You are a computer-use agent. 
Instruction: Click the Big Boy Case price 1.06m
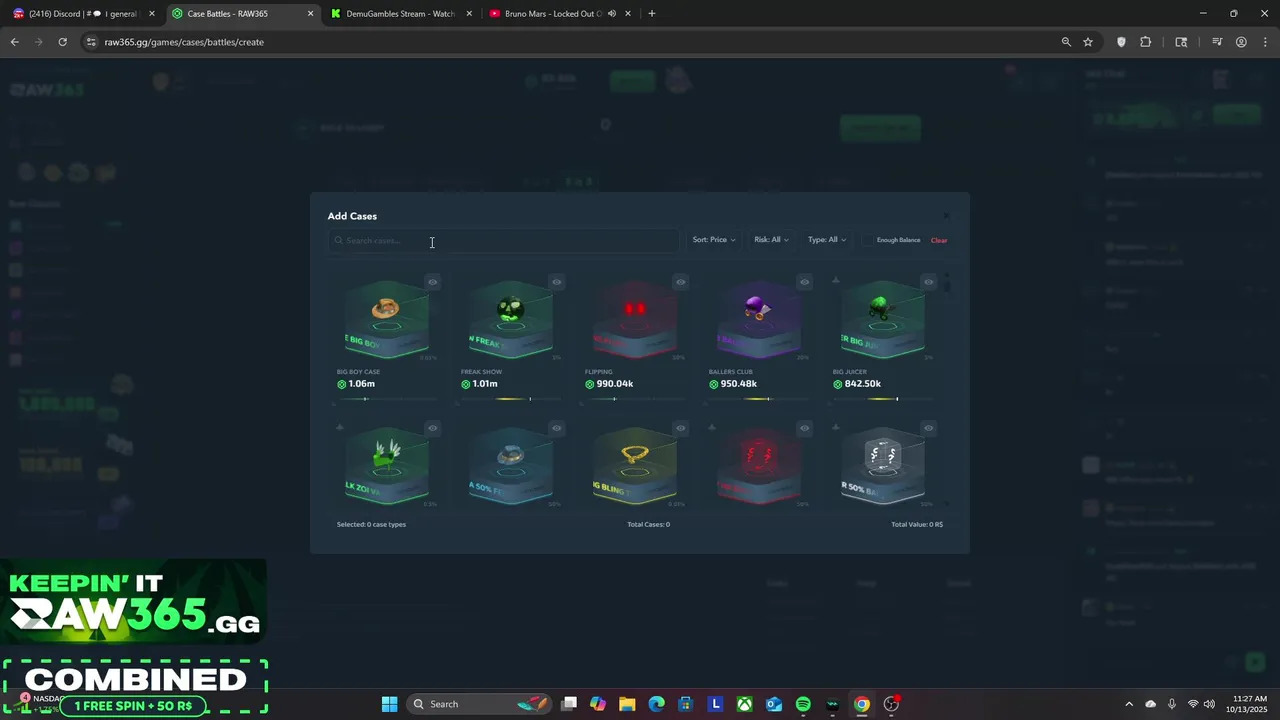click(361, 384)
